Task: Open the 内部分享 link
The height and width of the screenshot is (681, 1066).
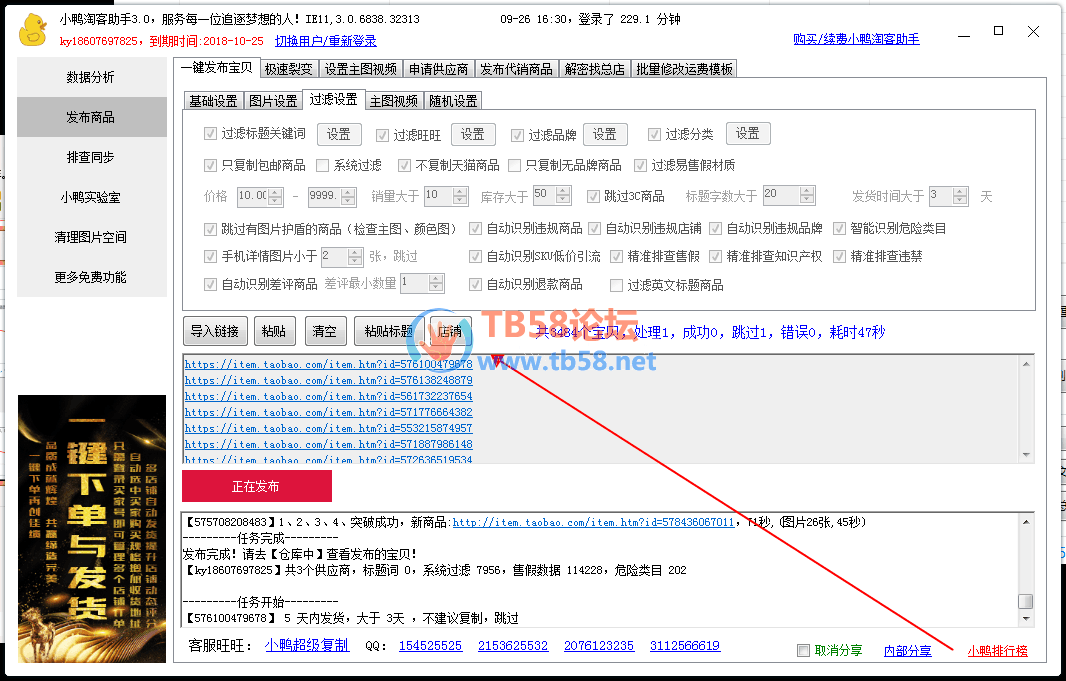Action: (908, 651)
